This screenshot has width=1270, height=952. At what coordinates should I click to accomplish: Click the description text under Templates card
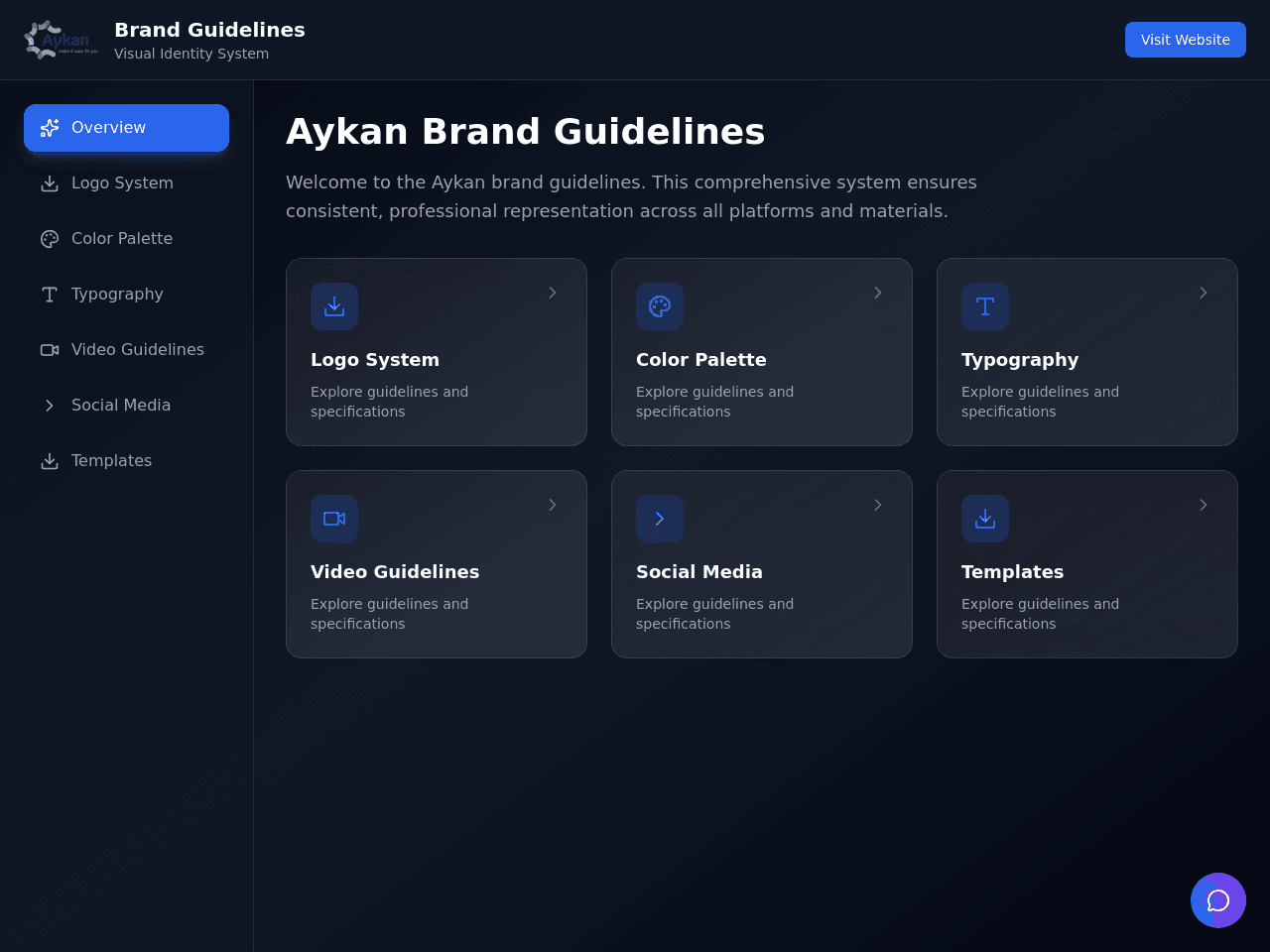(x=1040, y=614)
